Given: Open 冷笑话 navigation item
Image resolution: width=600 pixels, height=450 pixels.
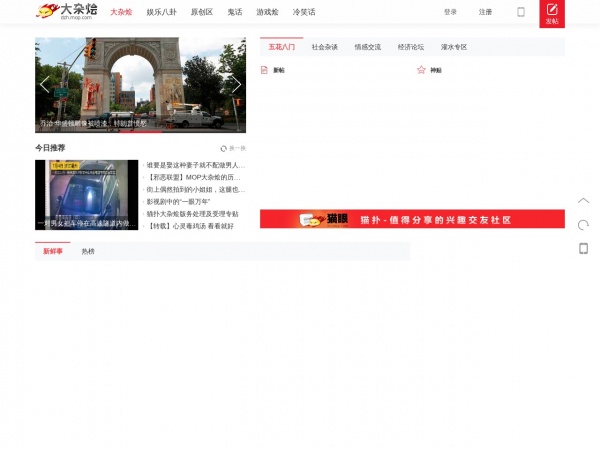Looking at the screenshot, I should (304, 12).
